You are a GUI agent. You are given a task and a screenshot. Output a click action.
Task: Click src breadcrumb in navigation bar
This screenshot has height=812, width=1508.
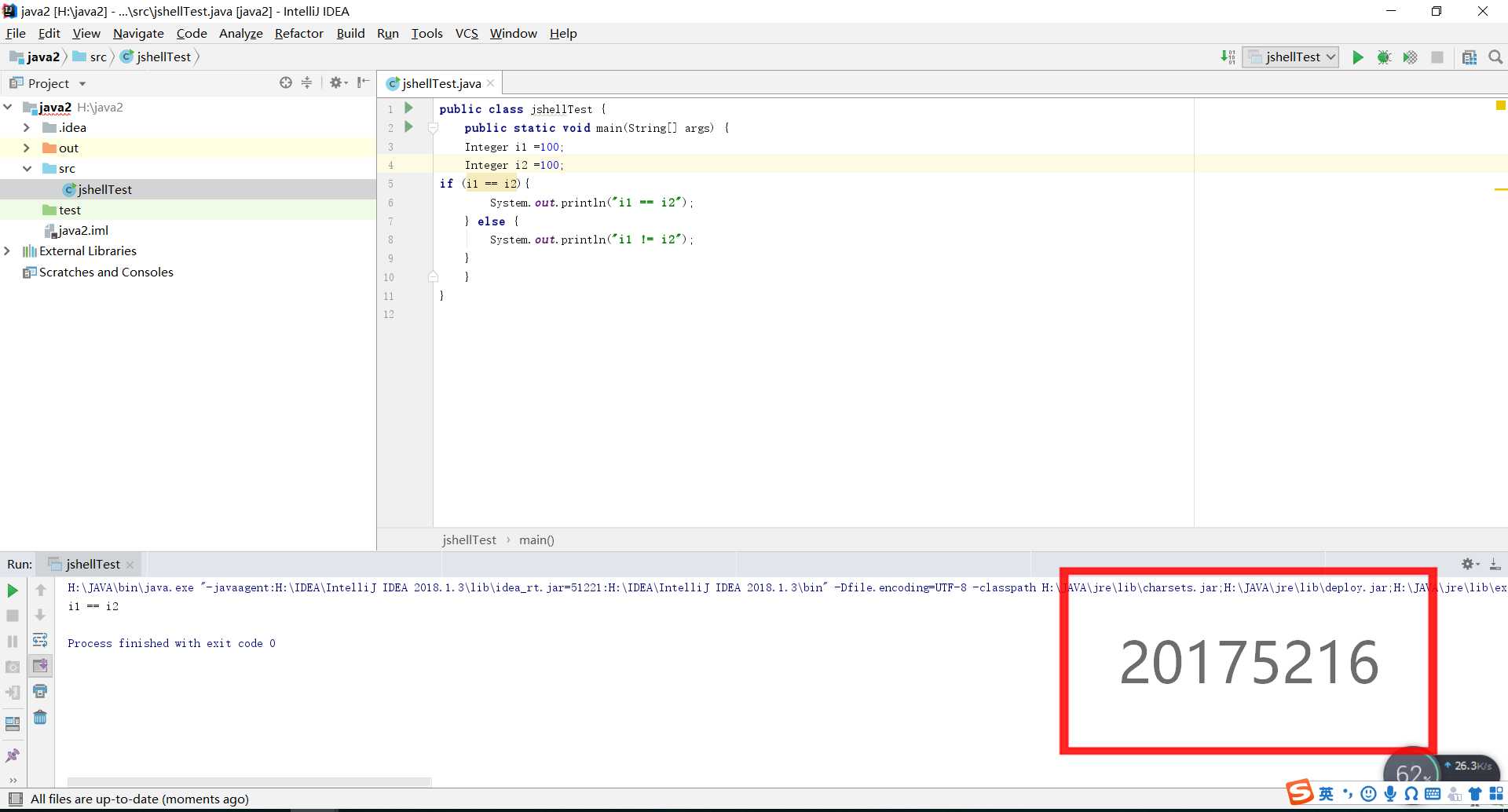click(90, 57)
